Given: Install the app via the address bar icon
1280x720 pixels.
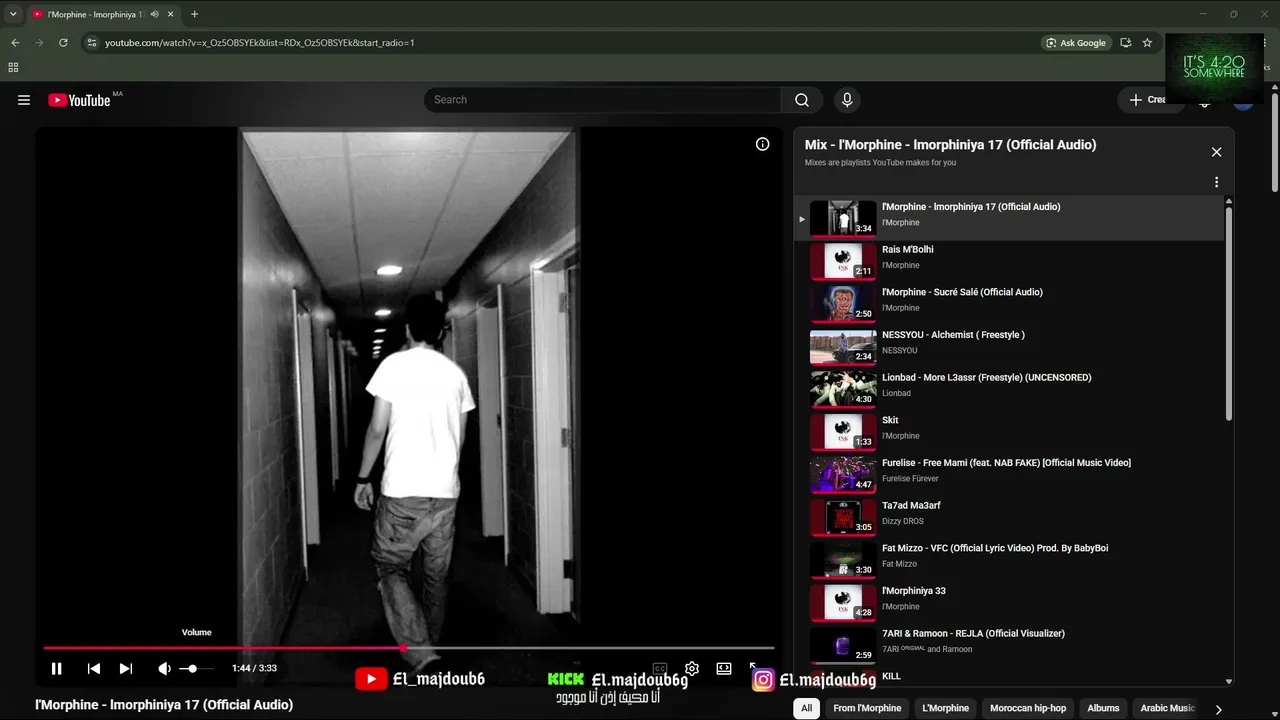Looking at the screenshot, I should click(x=1126, y=43).
